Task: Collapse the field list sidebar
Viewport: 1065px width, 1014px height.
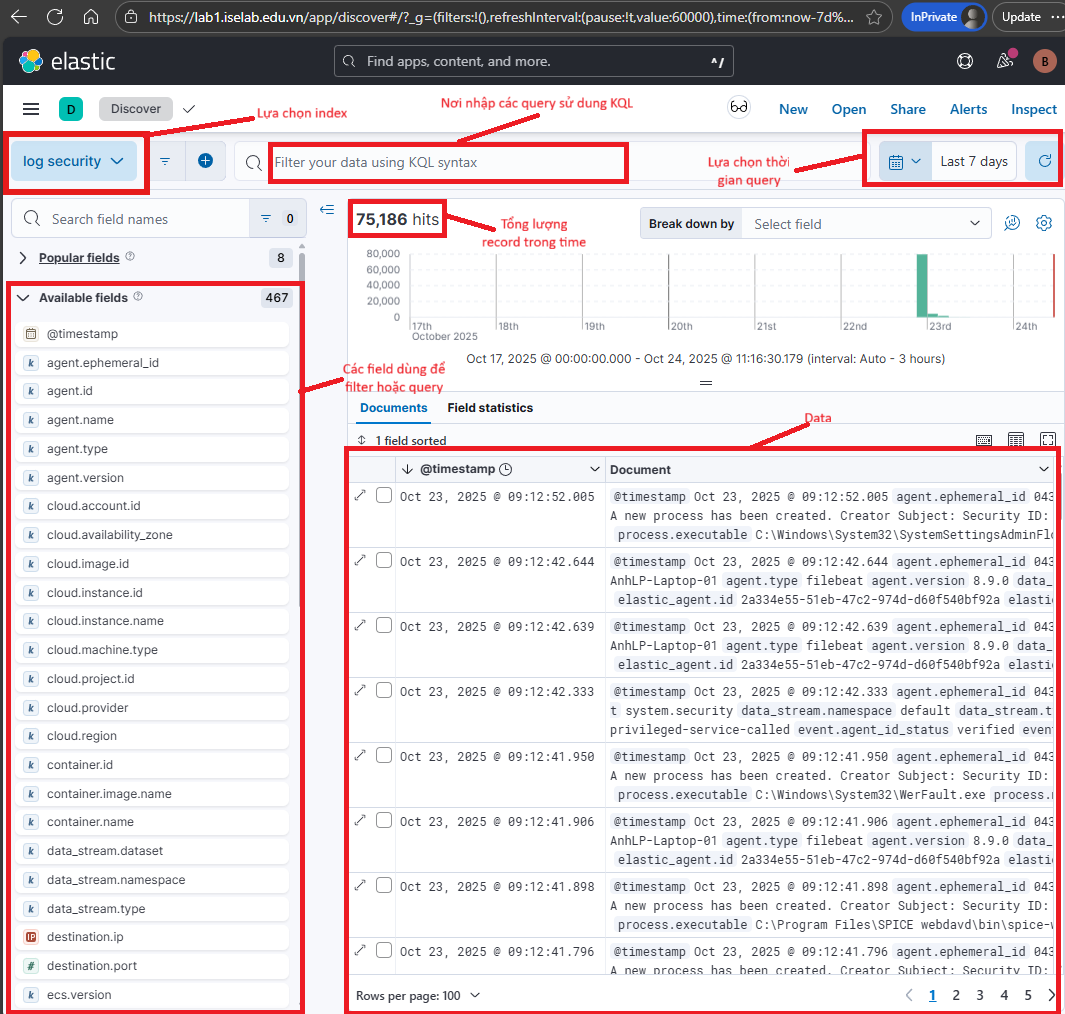Action: pos(326,210)
